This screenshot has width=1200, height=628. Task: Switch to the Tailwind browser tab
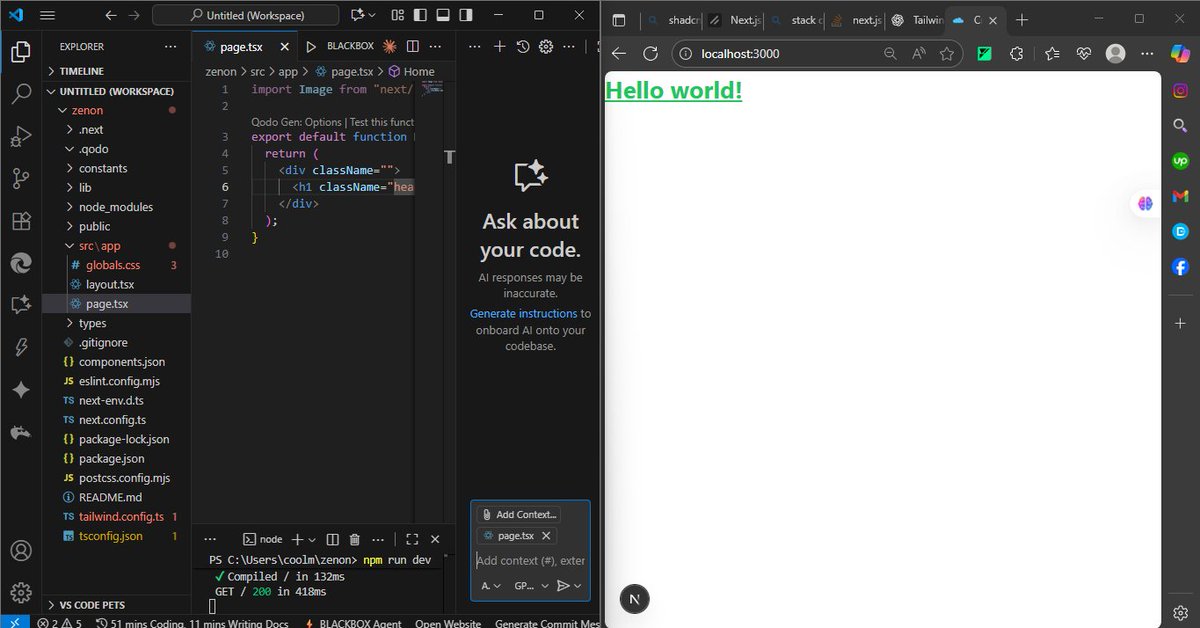916,20
